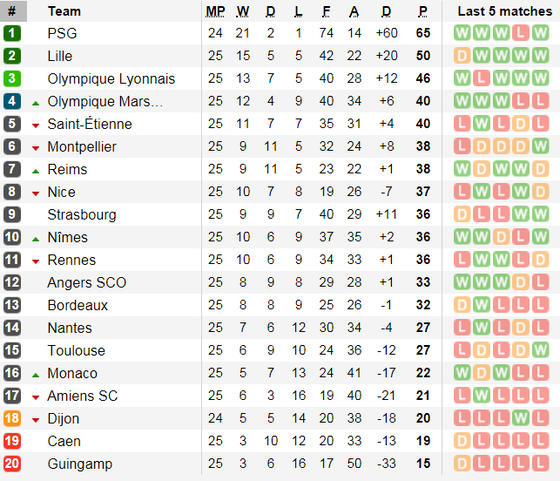Click the Last 5 matches header
The height and width of the screenshot is (481, 560).
click(505, 11)
